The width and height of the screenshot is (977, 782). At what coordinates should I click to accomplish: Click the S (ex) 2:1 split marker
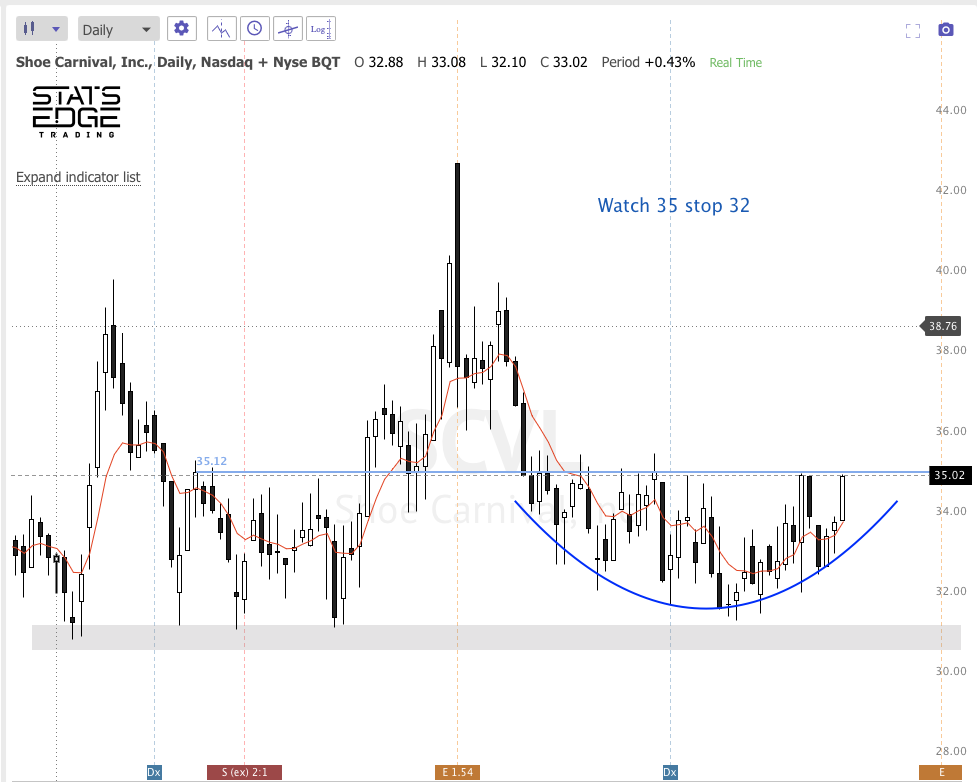243,772
